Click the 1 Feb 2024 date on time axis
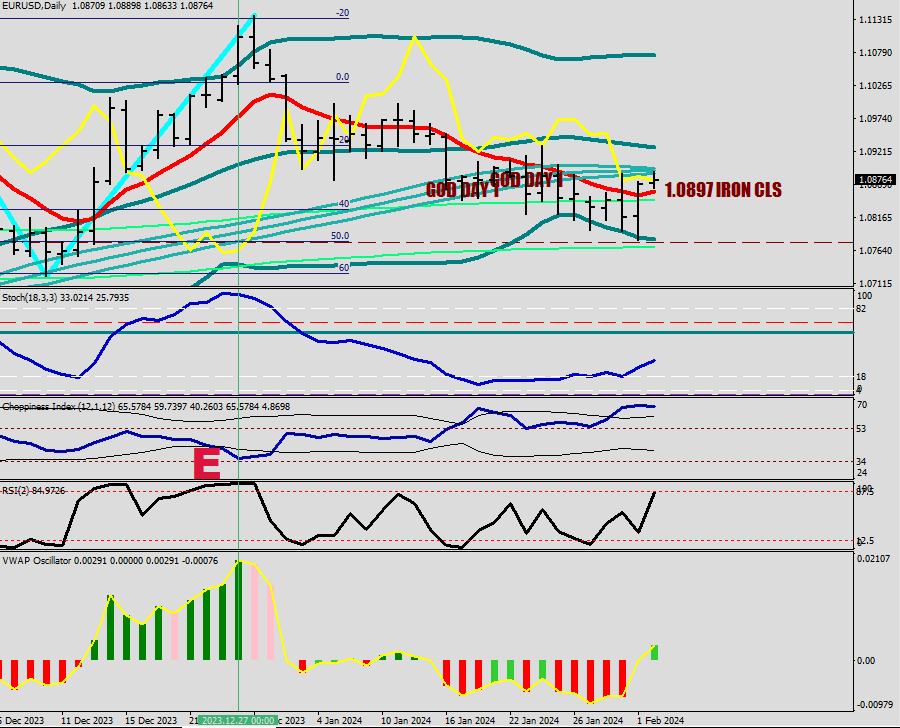Screen dimensions: 900x728 coord(660,720)
